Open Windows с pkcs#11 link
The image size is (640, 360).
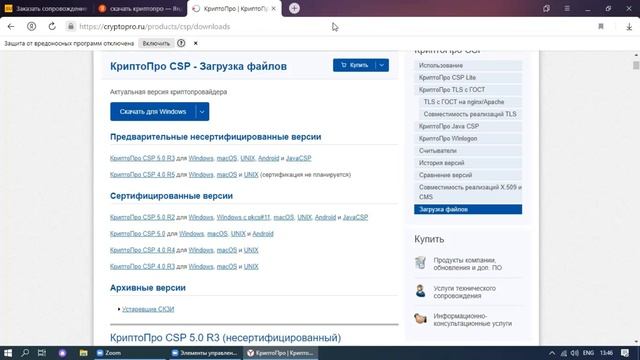coord(243,218)
